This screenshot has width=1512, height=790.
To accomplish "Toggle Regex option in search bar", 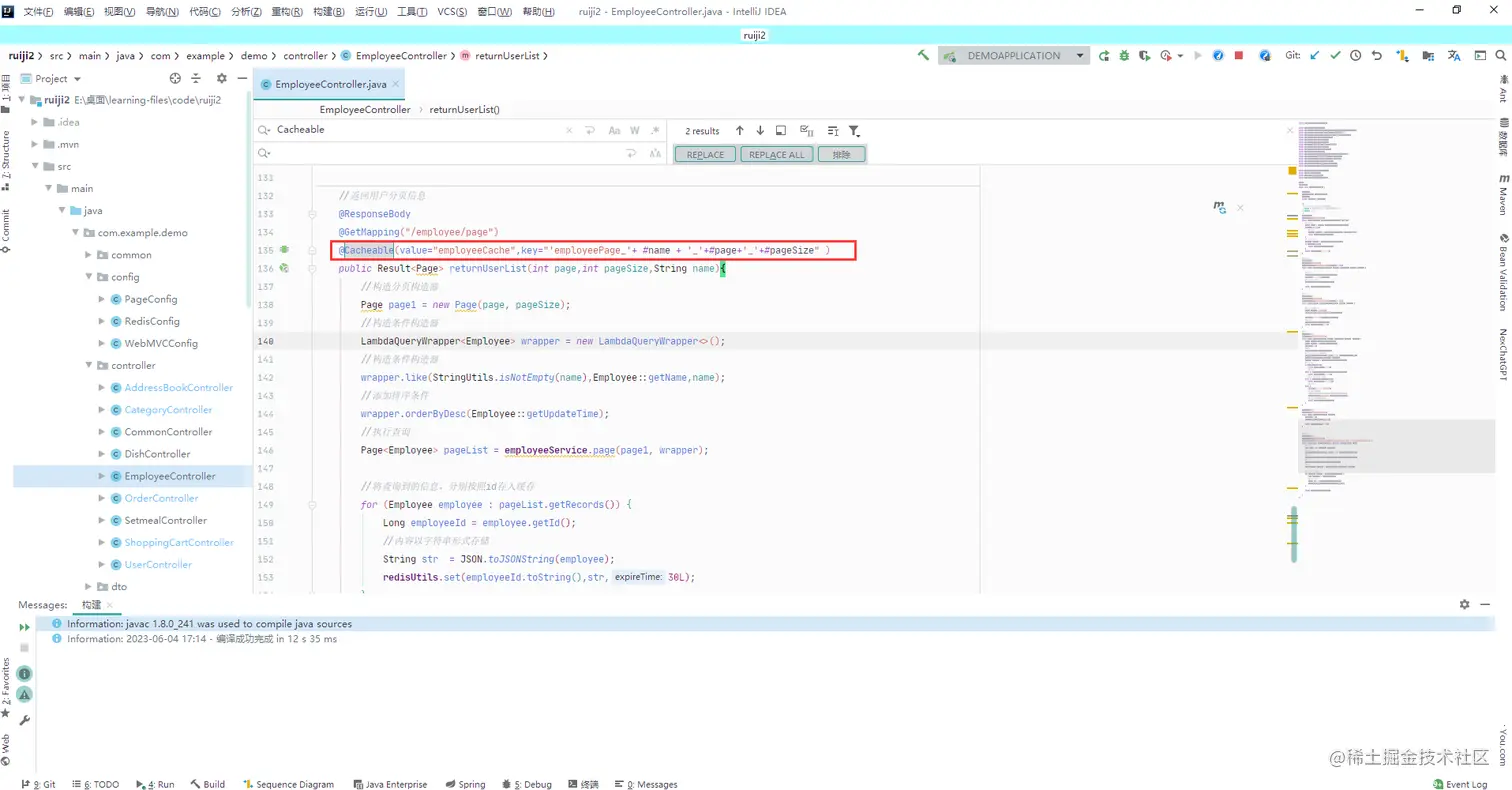I will [655, 131].
